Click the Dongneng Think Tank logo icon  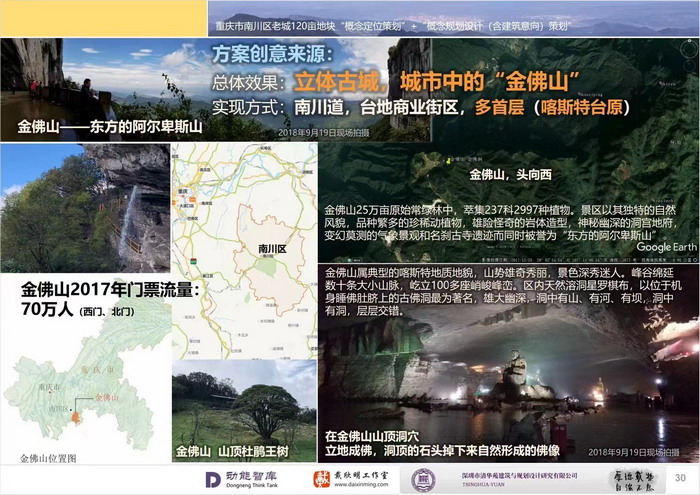point(213,480)
